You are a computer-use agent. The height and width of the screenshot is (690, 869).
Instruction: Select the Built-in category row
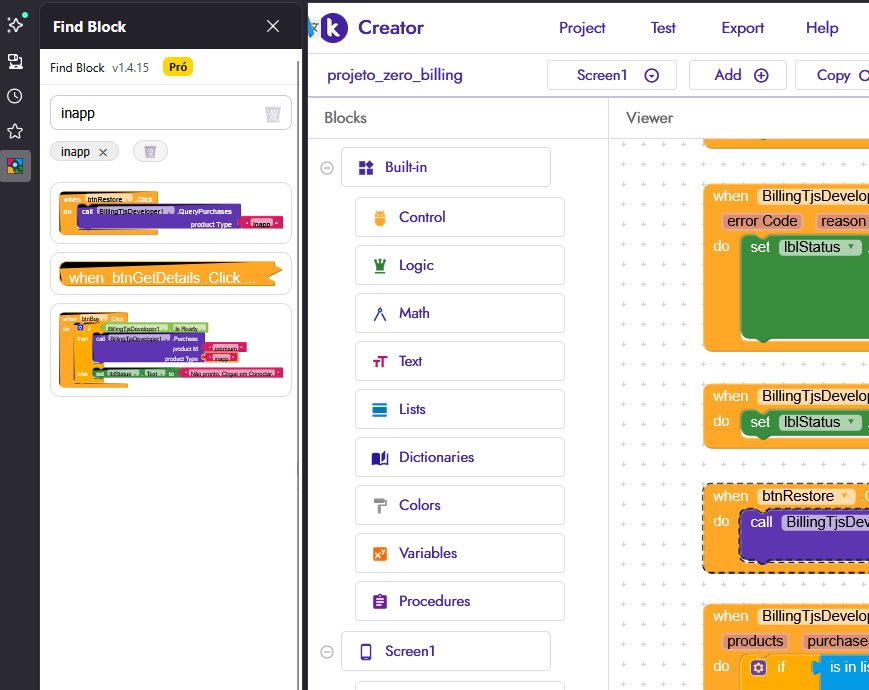pyautogui.click(x=446, y=167)
